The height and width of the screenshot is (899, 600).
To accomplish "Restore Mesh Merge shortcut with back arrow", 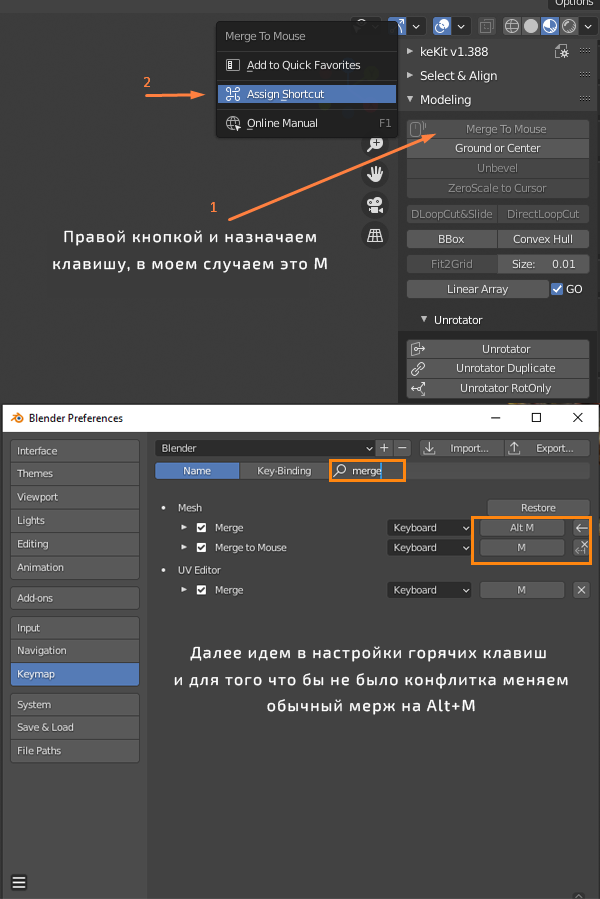I will (582, 527).
